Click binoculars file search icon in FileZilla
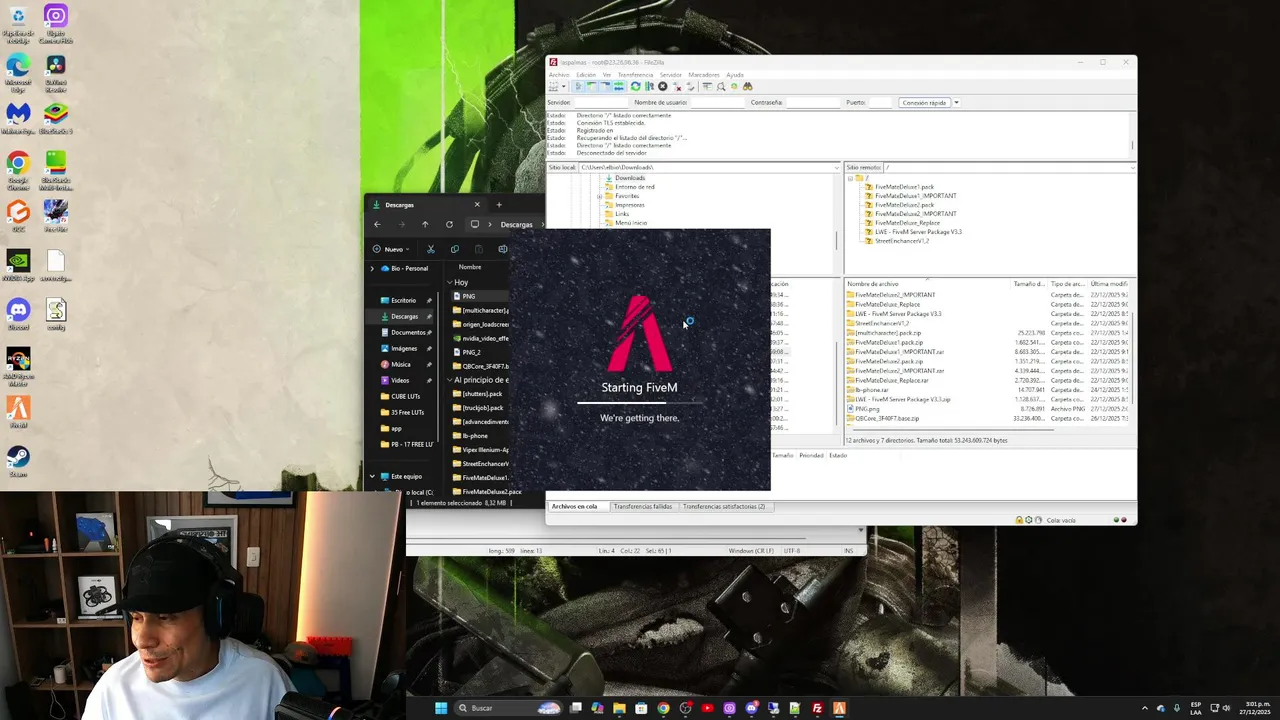The image size is (1280, 720). pos(747,86)
